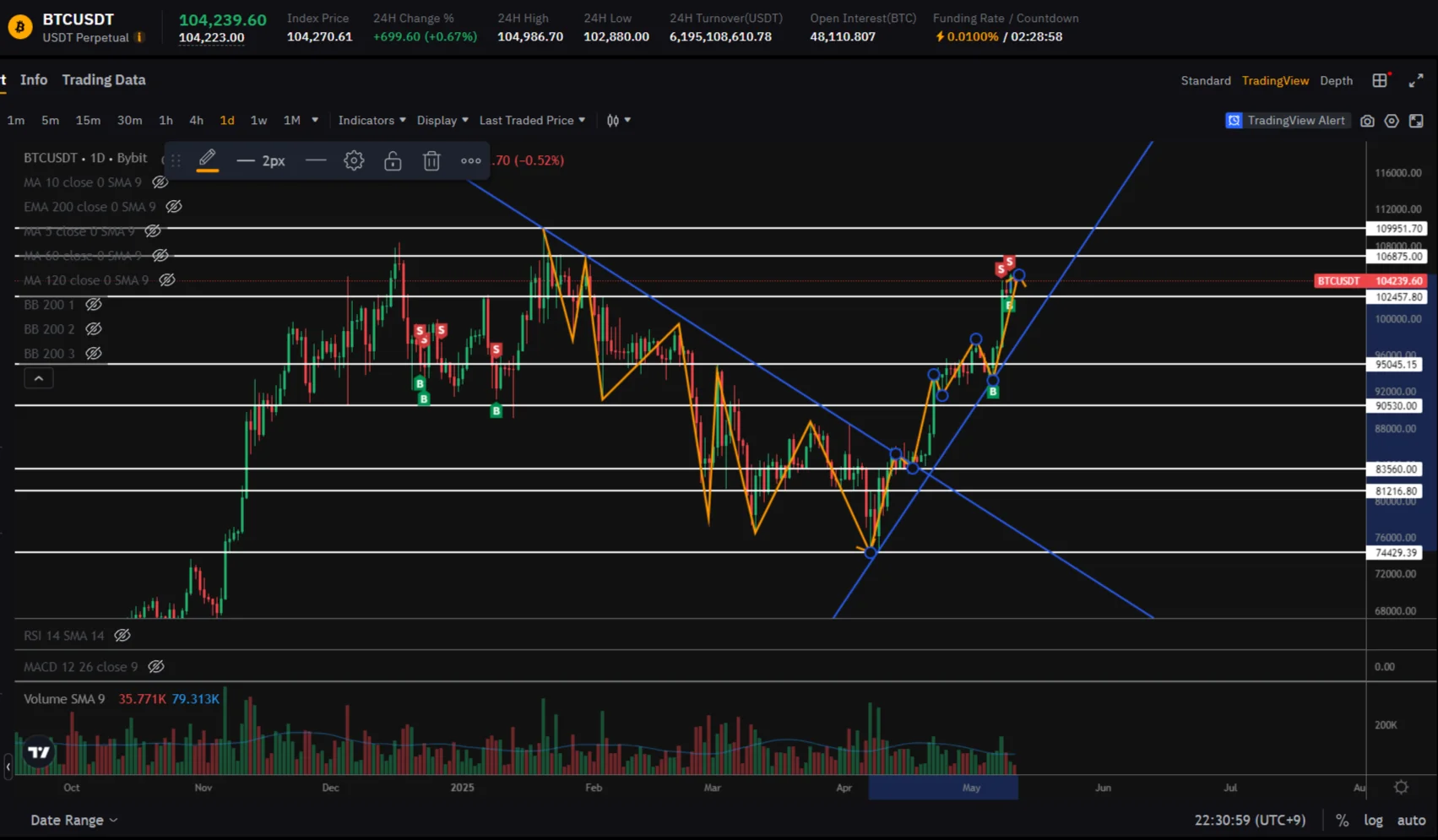Viewport: 1438px width, 840px height.
Task: Click the green B buy marker near May
Action: (x=993, y=391)
